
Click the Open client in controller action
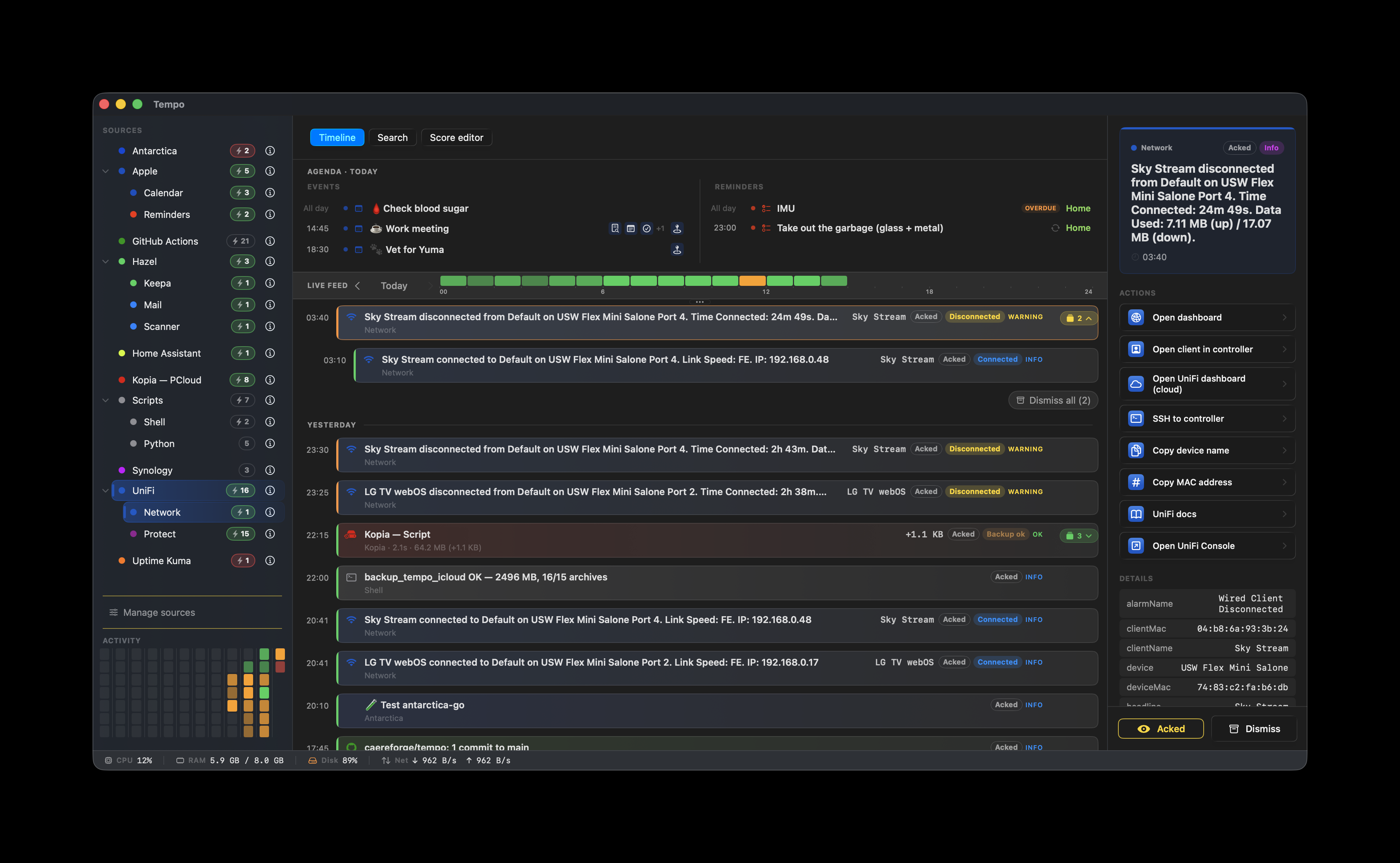(1207, 349)
